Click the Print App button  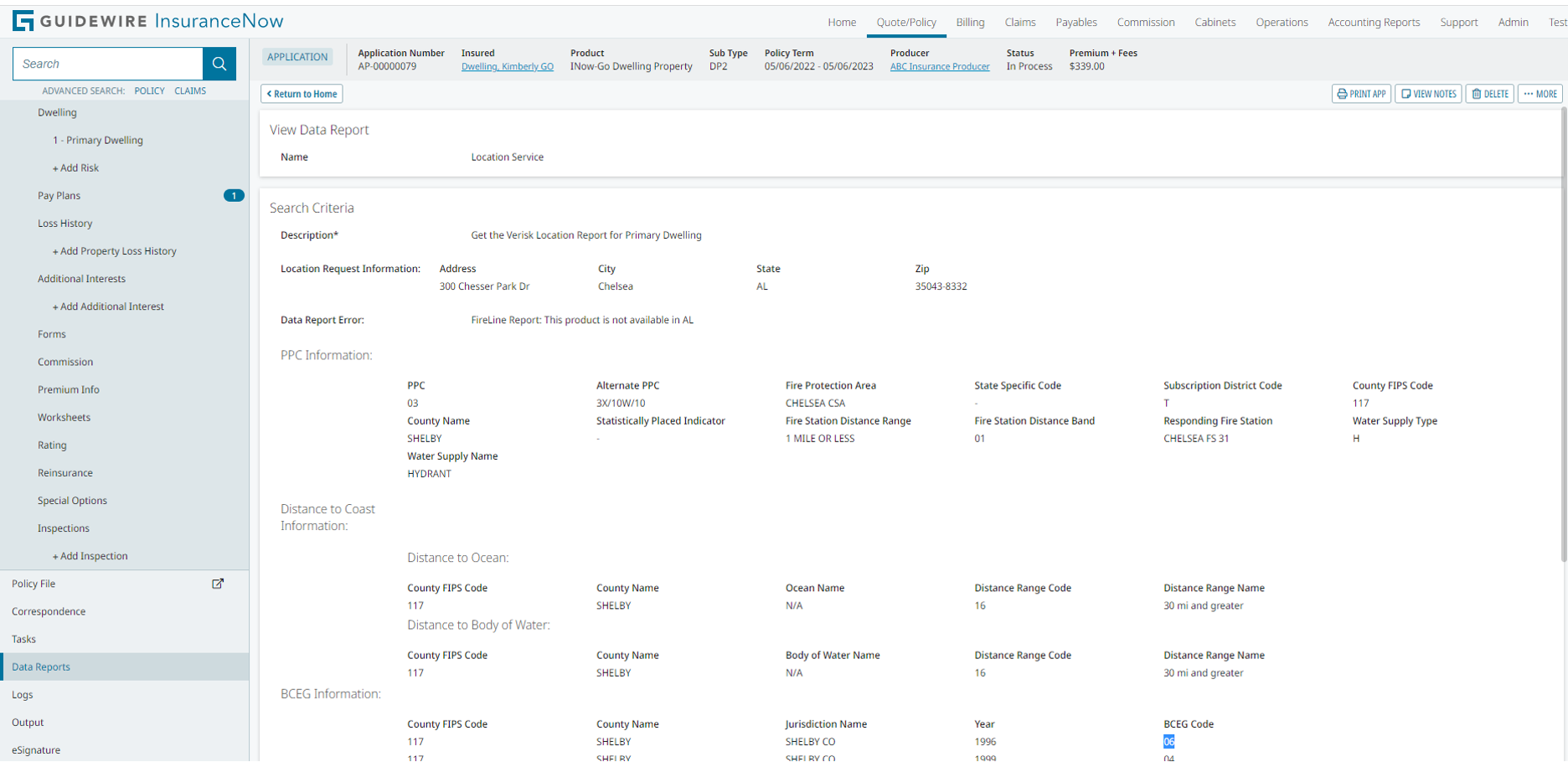point(1361,94)
